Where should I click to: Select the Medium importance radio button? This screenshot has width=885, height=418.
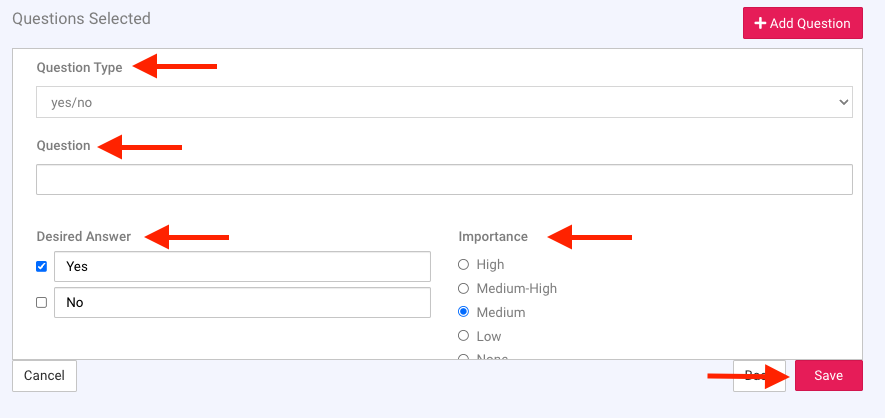click(463, 313)
